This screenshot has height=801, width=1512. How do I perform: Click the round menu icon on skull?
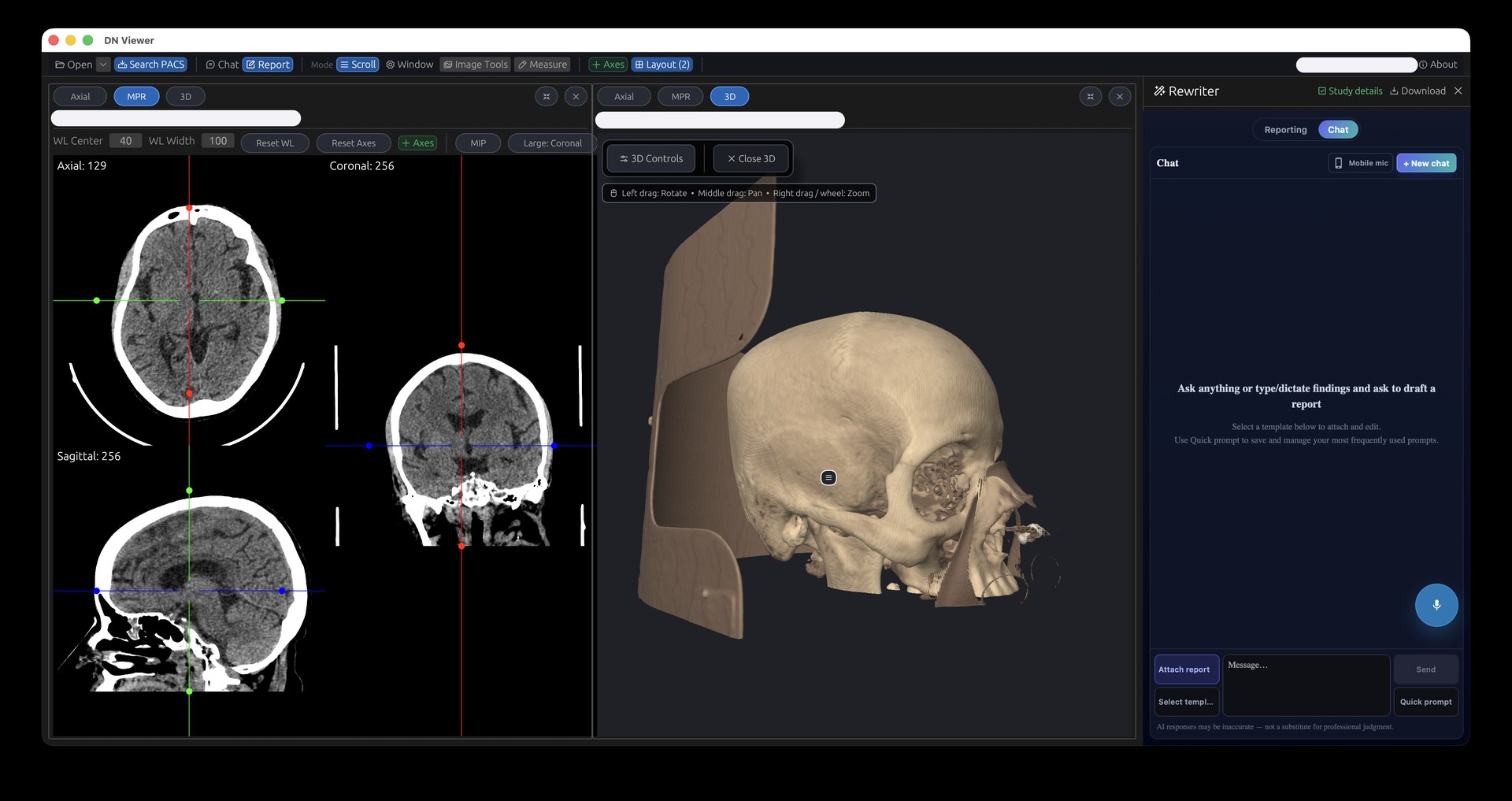[x=828, y=478]
